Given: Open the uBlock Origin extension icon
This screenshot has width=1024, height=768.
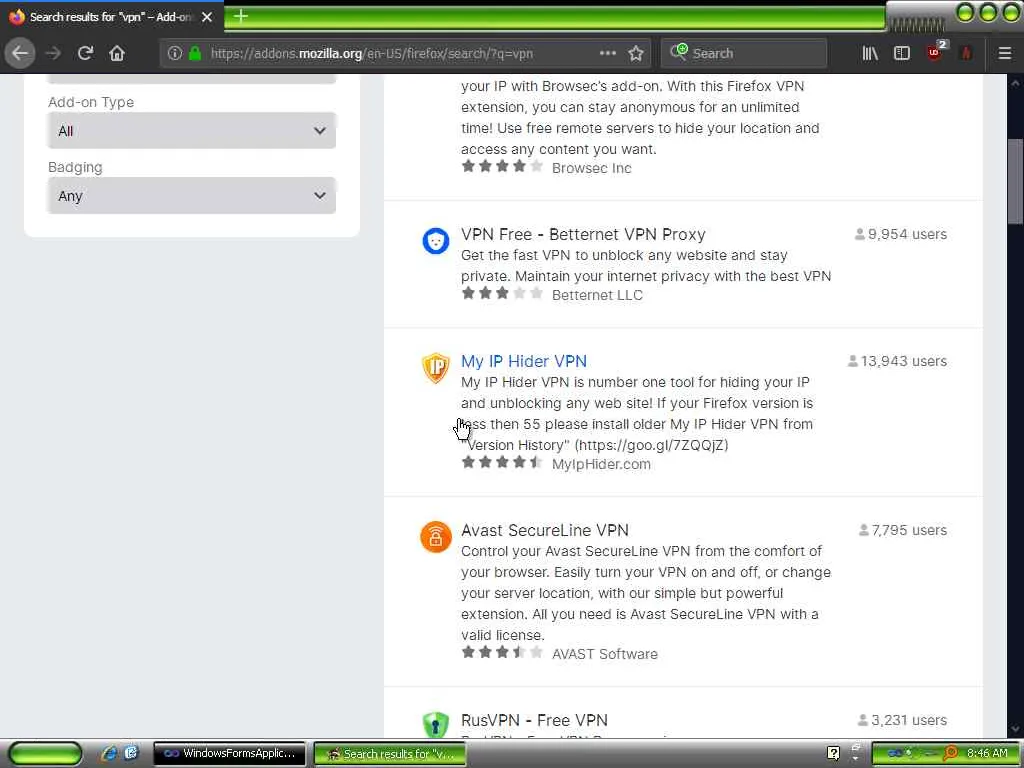Looking at the screenshot, I should pyautogui.click(x=936, y=51).
